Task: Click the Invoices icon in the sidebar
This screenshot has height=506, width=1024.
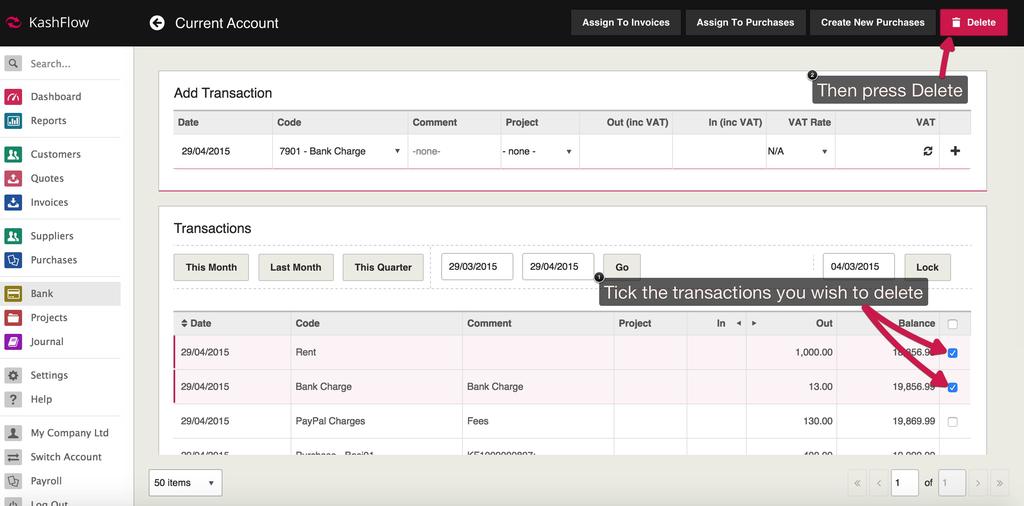Action: coord(13,203)
